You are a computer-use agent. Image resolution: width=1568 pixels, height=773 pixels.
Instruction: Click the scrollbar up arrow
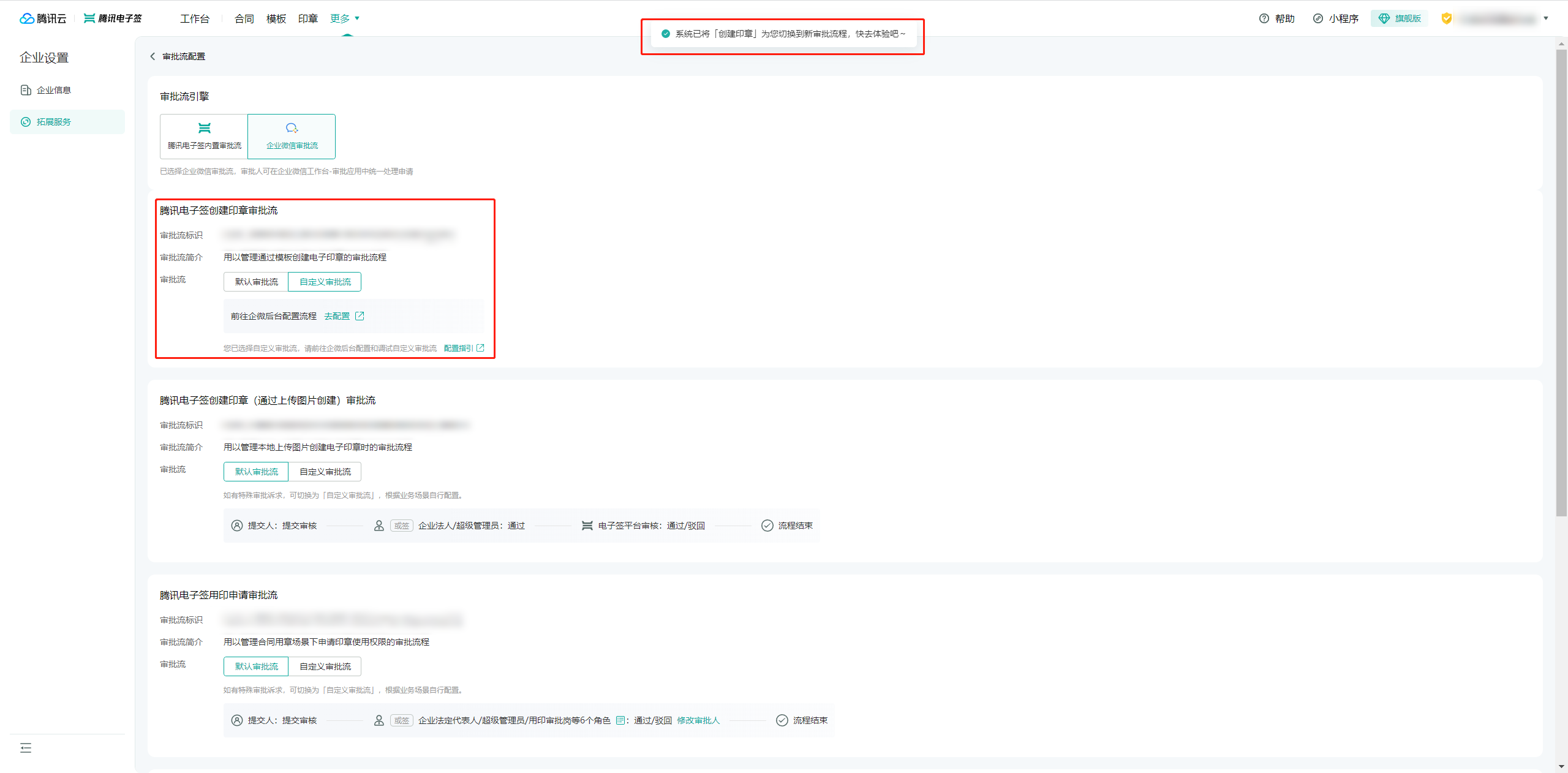pyautogui.click(x=1561, y=43)
